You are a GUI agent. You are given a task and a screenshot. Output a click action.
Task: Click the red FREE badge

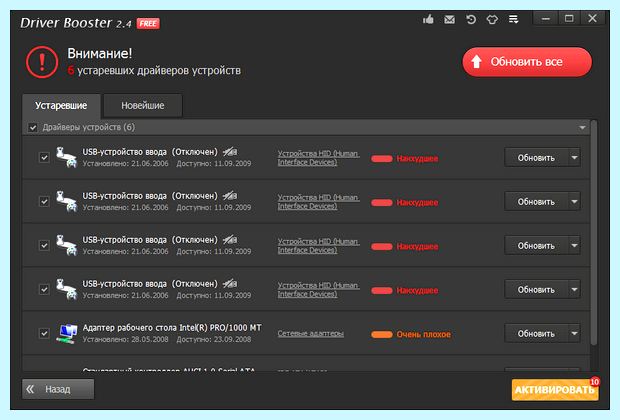(x=148, y=24)
